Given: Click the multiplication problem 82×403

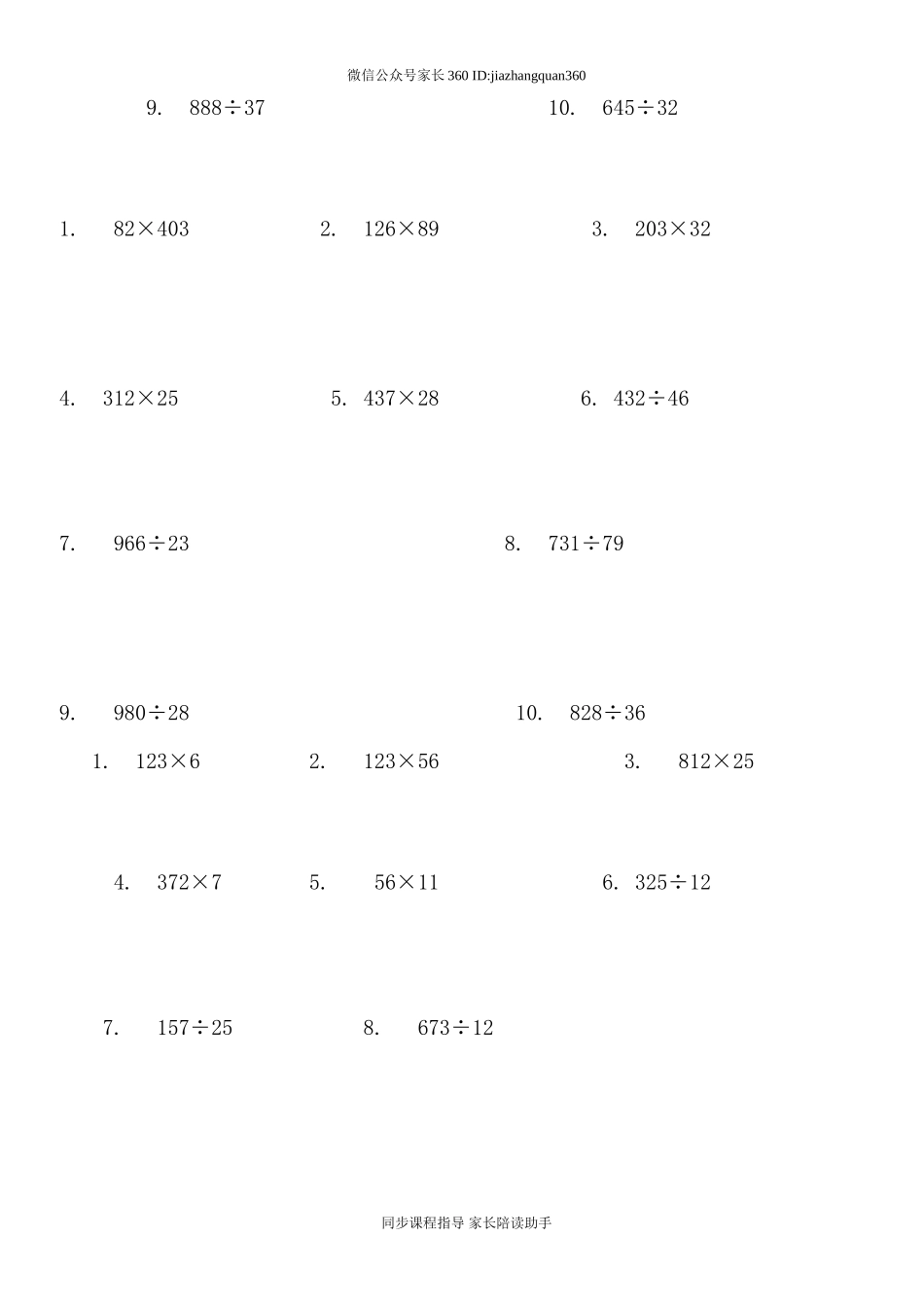Looking at the screenshot, I should tap(151, 230).
